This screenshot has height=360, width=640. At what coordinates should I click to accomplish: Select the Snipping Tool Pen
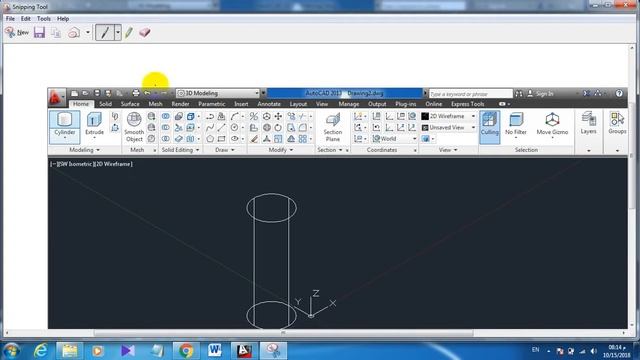pos(105,33)
